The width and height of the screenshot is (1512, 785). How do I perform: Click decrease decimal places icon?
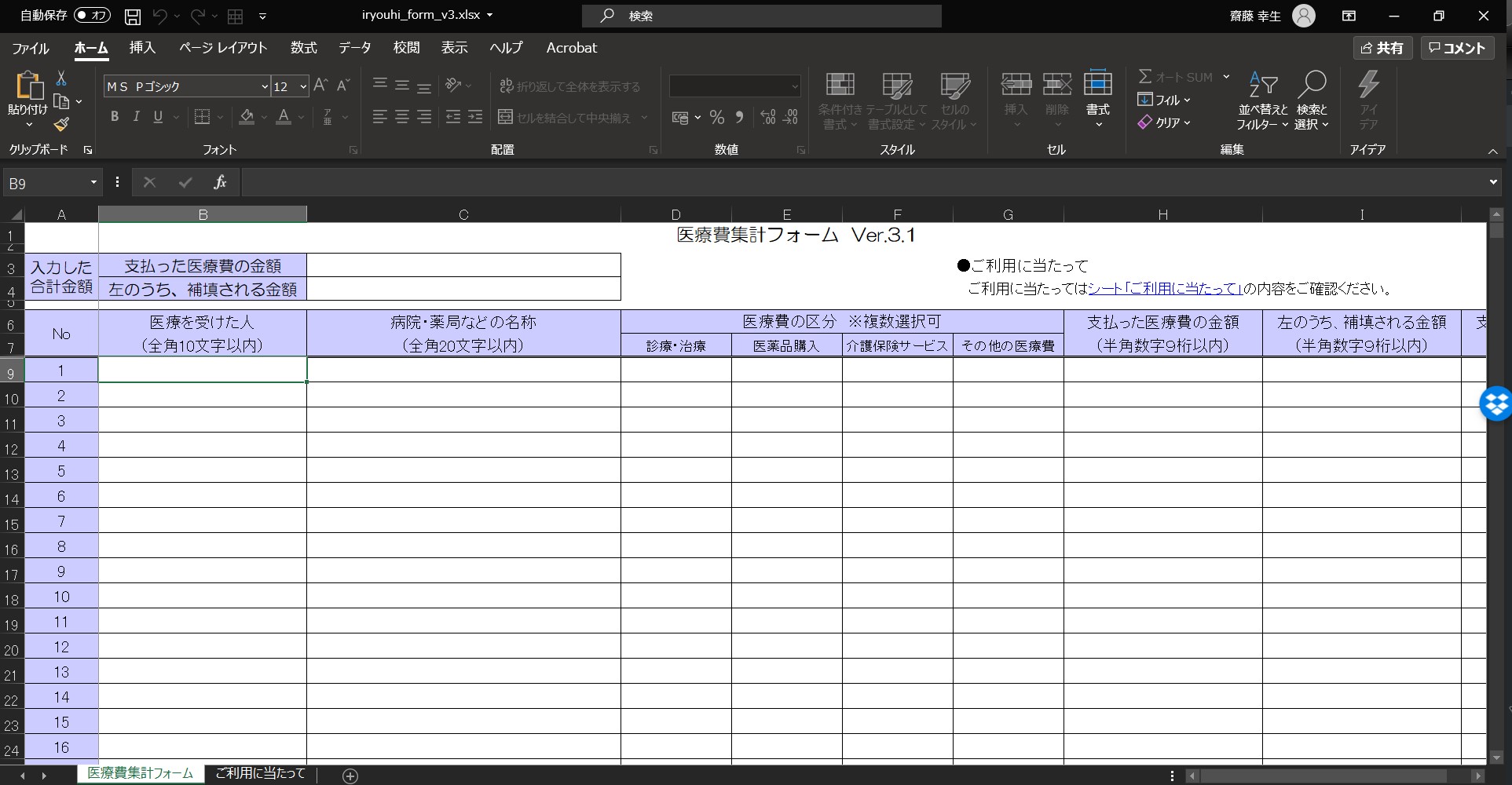click(x=791, y=117)
